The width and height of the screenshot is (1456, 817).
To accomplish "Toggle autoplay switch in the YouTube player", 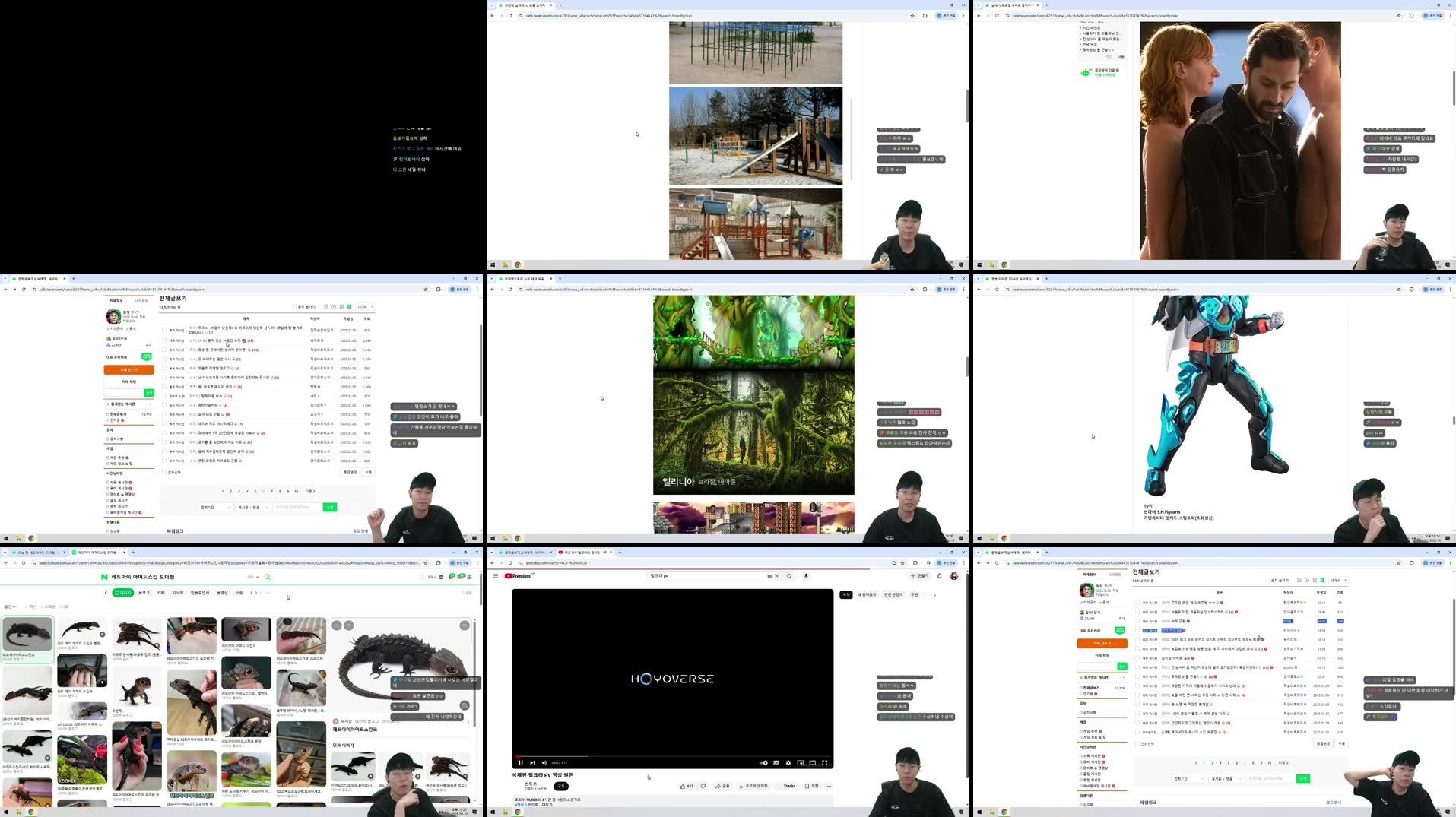I will point(763,762).
